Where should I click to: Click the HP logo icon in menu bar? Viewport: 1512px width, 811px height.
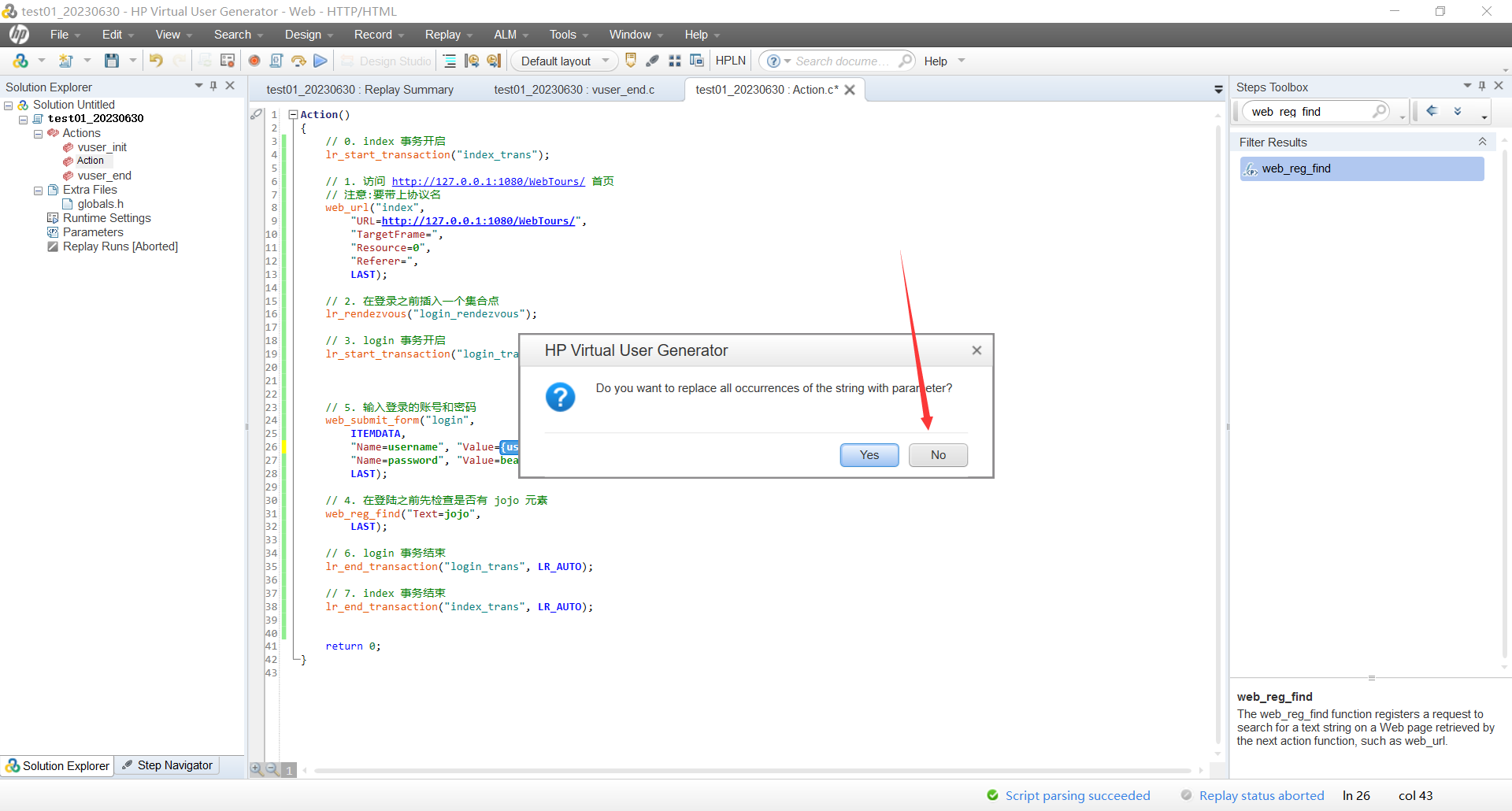point(19,34)
